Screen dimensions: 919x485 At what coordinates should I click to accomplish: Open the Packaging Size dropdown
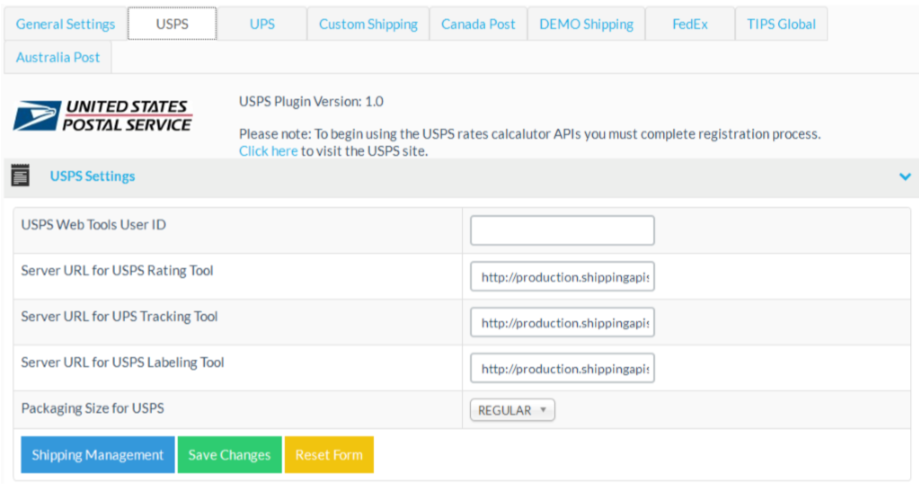512,410
